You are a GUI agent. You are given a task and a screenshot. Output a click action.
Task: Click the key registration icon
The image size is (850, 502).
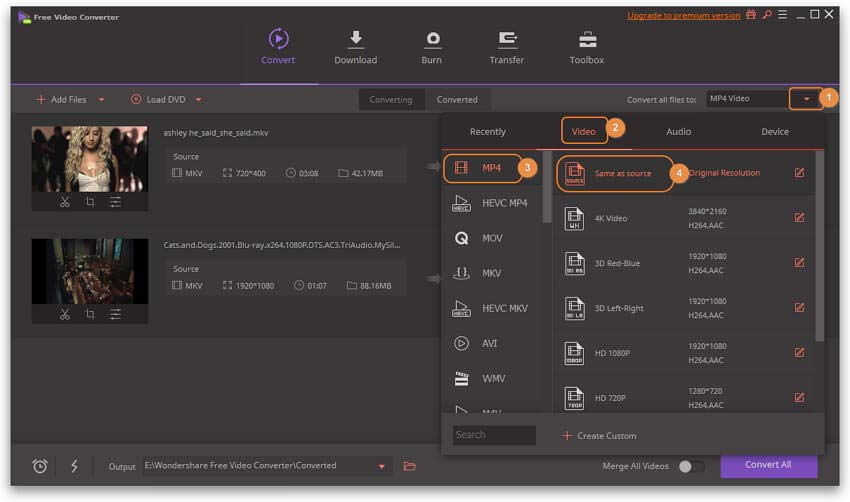point(767,15)
